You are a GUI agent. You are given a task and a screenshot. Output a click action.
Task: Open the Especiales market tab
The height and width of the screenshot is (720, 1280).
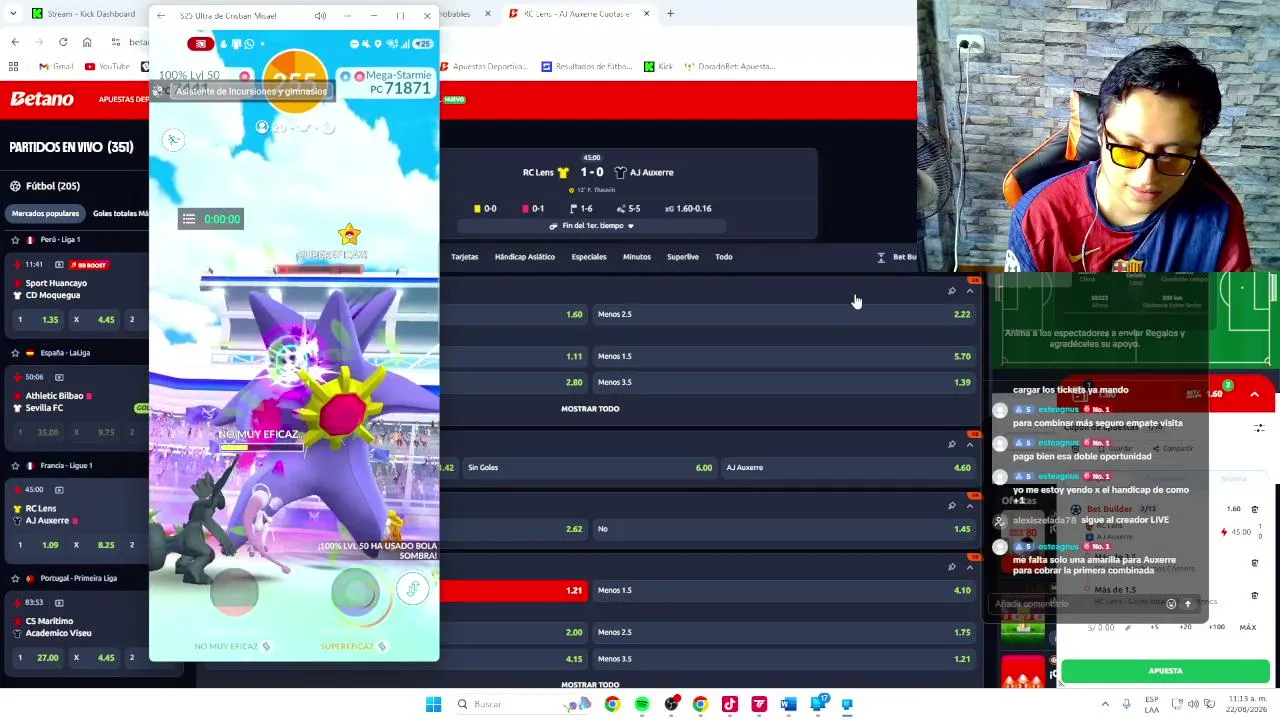point(589,257)
